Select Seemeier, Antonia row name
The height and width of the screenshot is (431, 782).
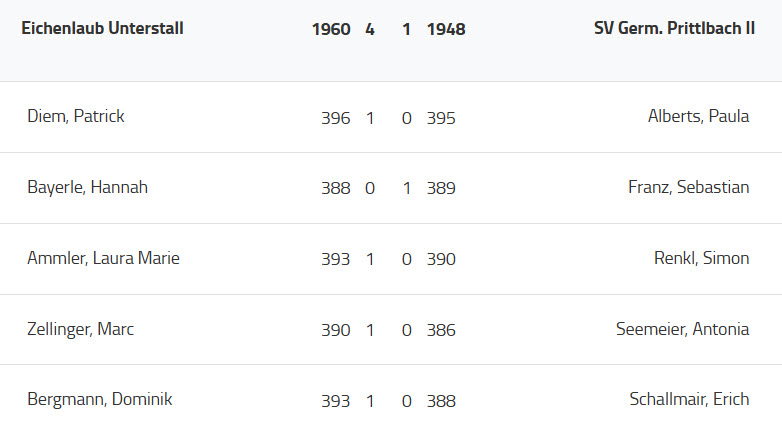coord(682,330)
